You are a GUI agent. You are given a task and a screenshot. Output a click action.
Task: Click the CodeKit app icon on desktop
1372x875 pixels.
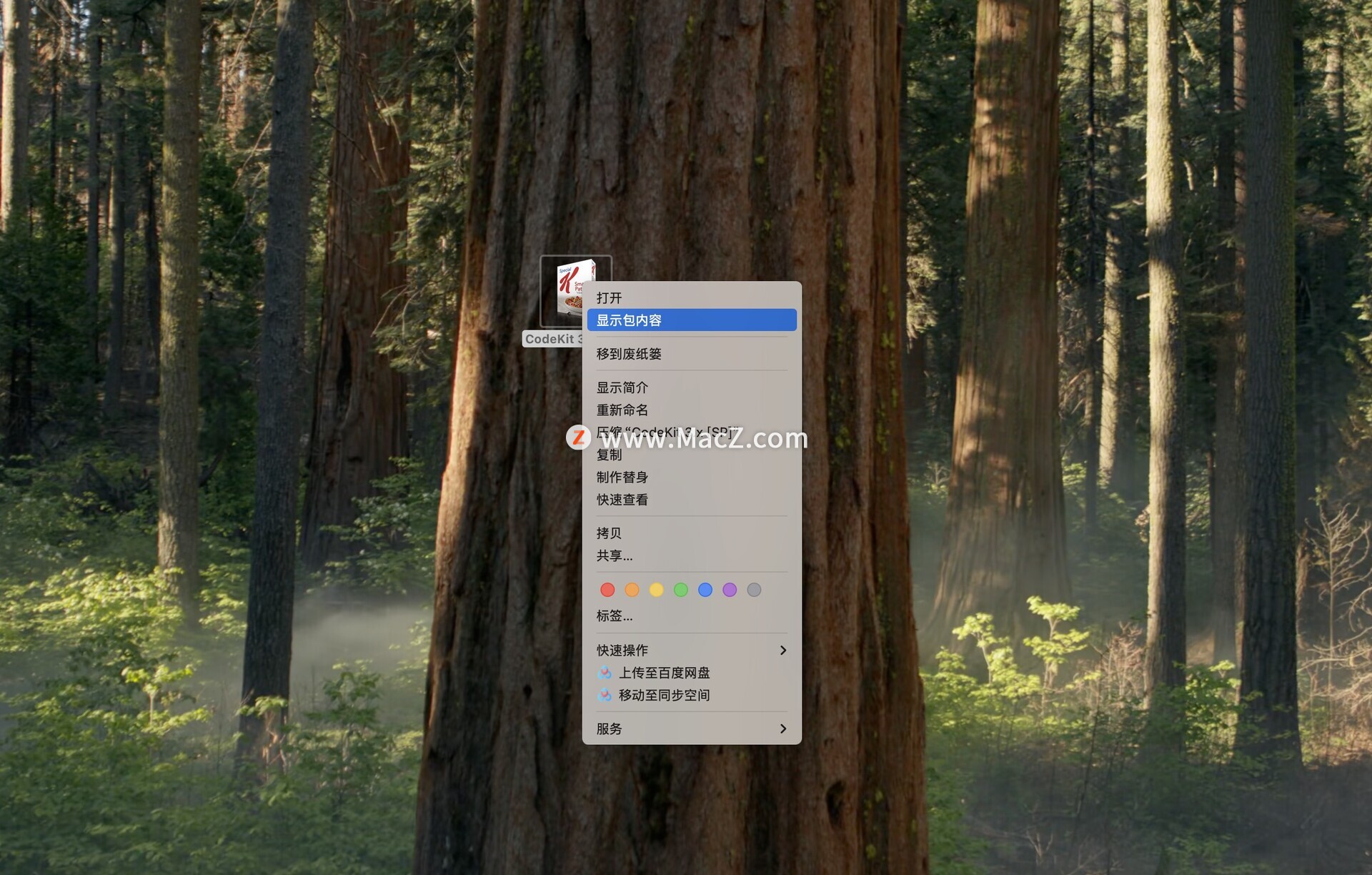[x=568, y=286]
